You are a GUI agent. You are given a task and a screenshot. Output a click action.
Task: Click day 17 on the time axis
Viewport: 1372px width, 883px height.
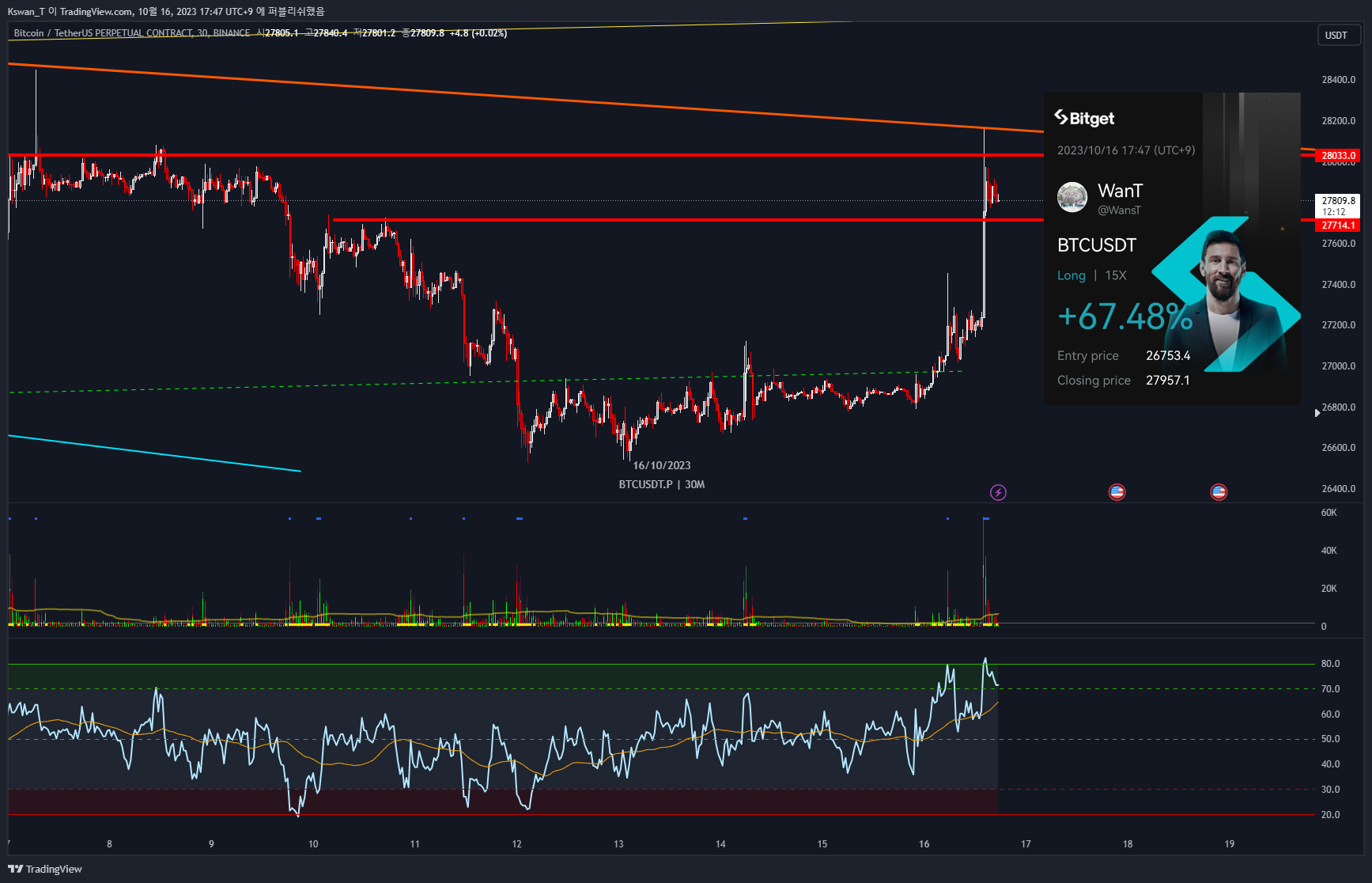click(1026, 844)
